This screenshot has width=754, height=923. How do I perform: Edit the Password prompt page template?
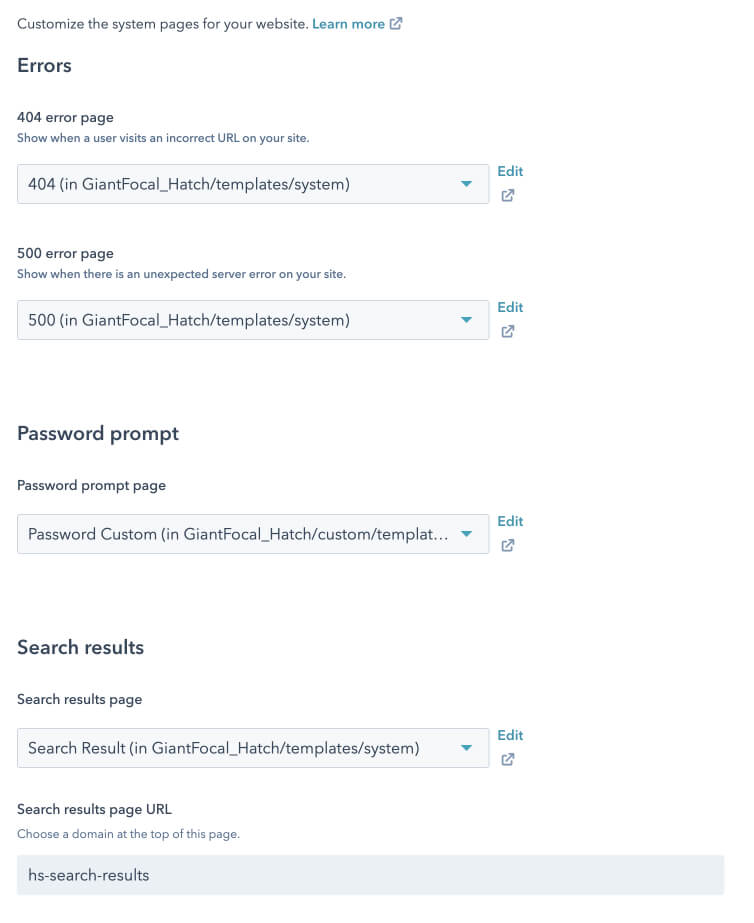pos(510,522)
